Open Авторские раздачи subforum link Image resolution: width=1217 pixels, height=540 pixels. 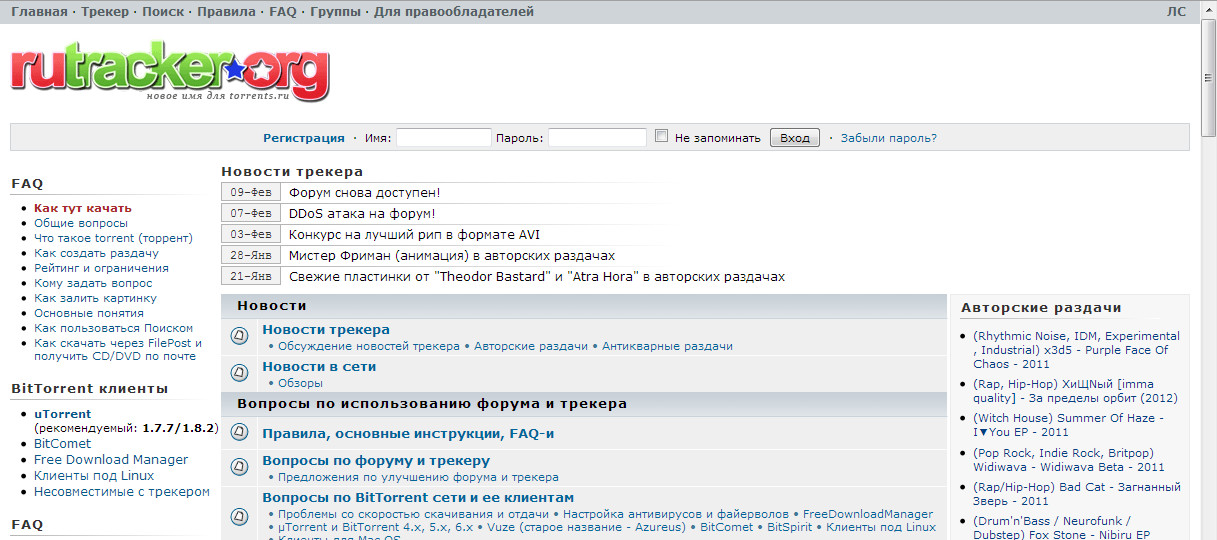(531, 346)
